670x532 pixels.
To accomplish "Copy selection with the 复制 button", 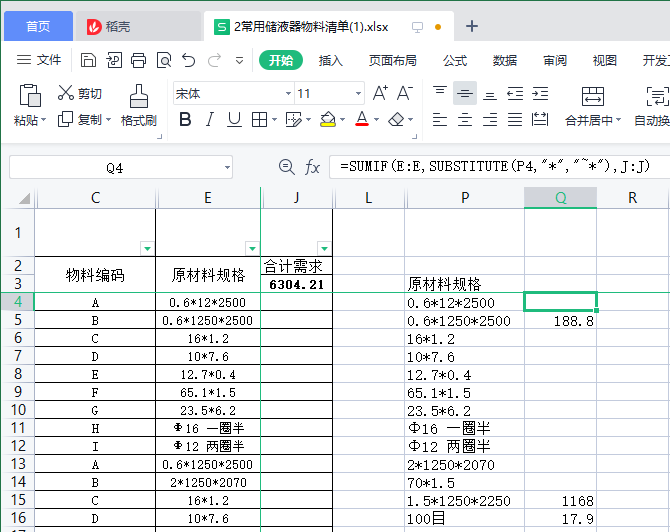I will click(80, 119).
